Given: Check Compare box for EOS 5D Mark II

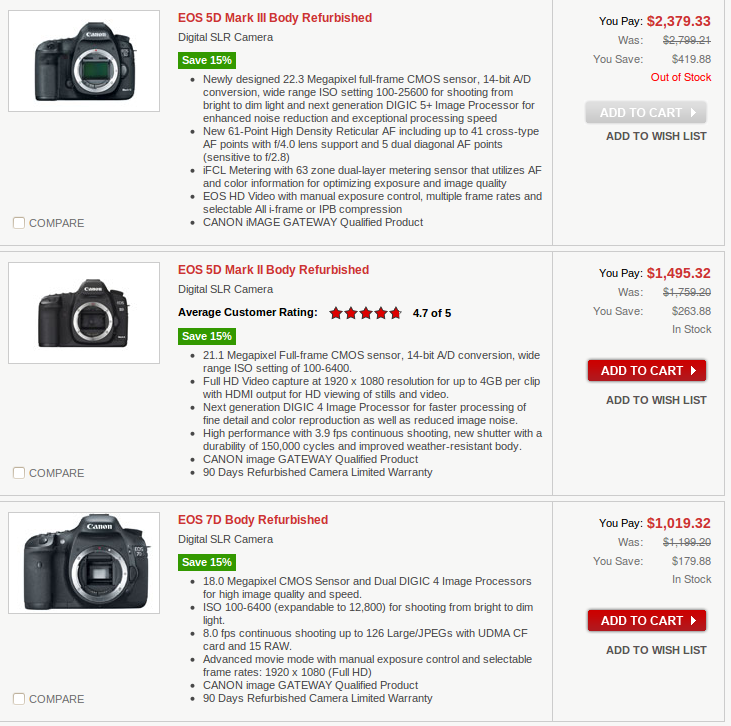Looking at the screenshot, I should (x=19, y=473).
